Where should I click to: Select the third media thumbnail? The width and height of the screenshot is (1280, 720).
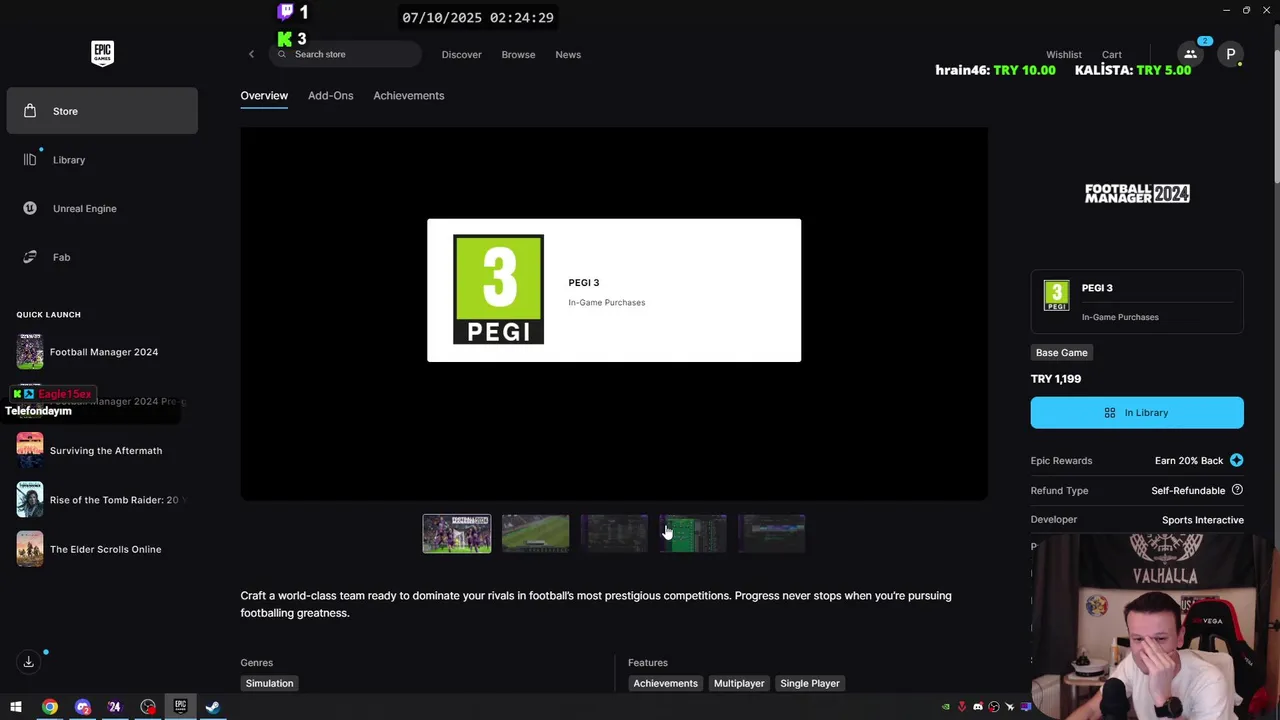(x=614, y=534)
